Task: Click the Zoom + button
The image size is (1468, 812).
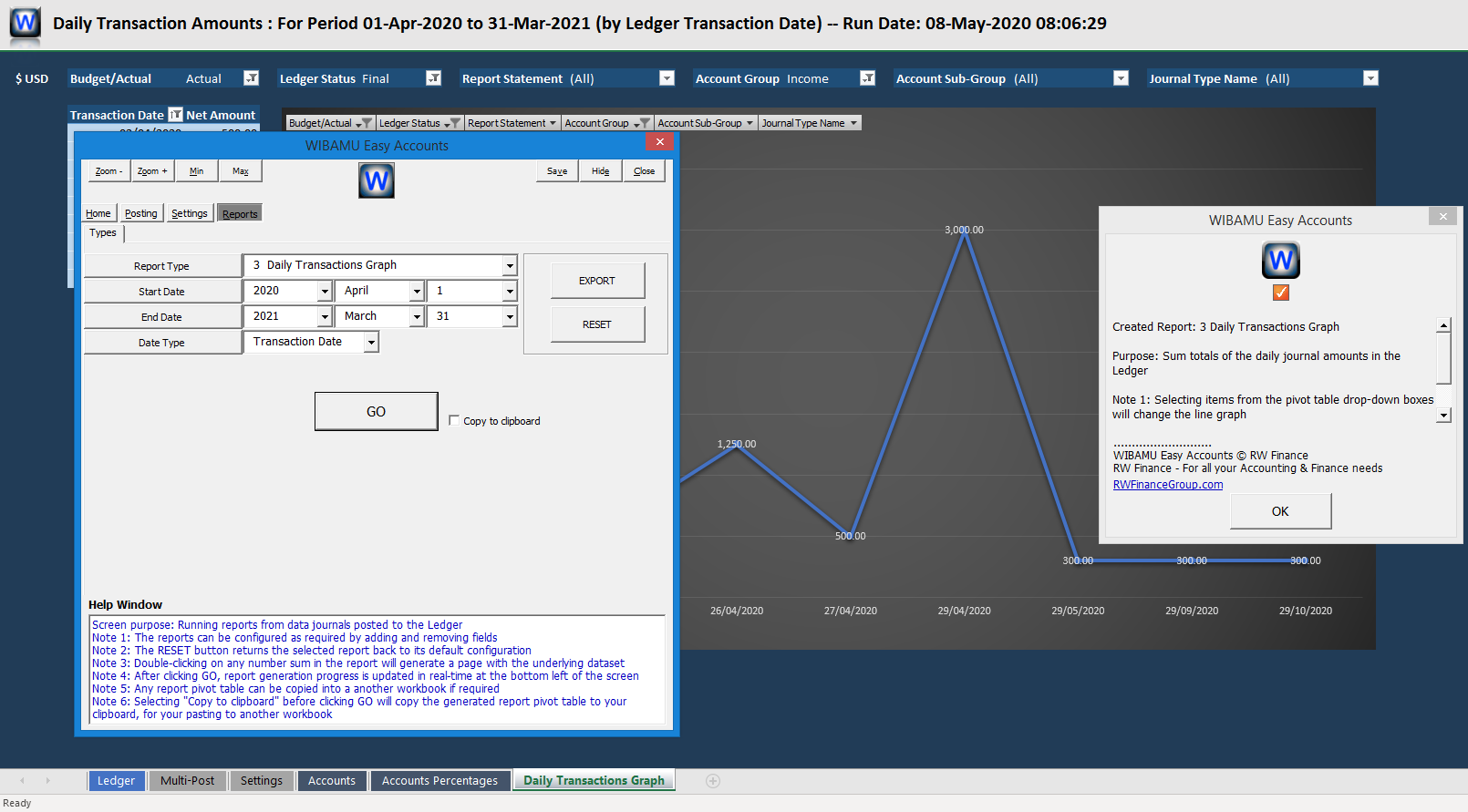Action: click(152, 171)
